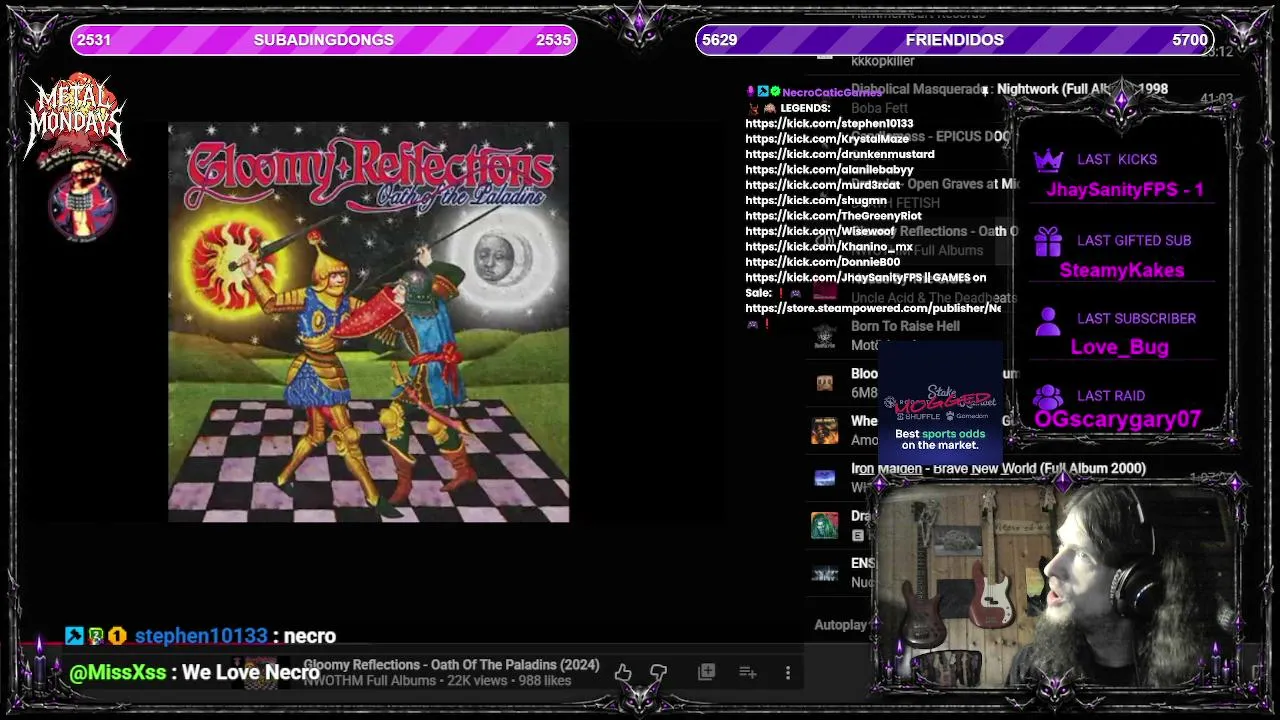Open the kick.com/Khanino_mx link
Image resolution: width=1280 pixels, height=720 pixels.
click(829, 247)
